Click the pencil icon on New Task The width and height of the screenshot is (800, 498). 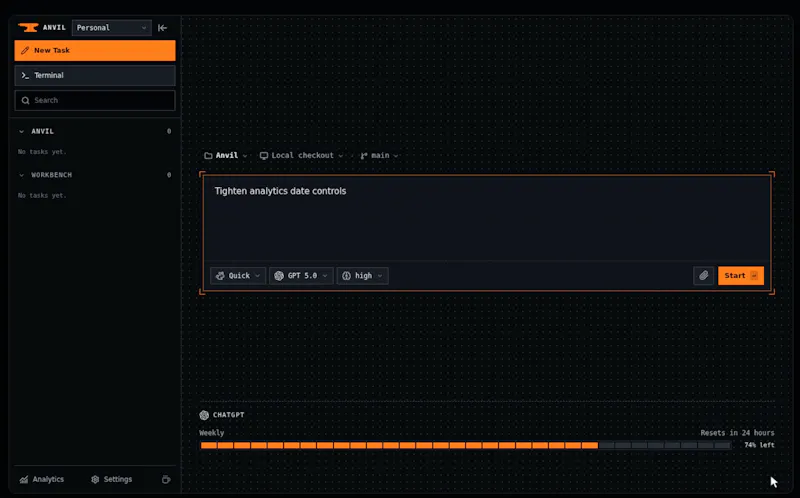pos(25,51)
